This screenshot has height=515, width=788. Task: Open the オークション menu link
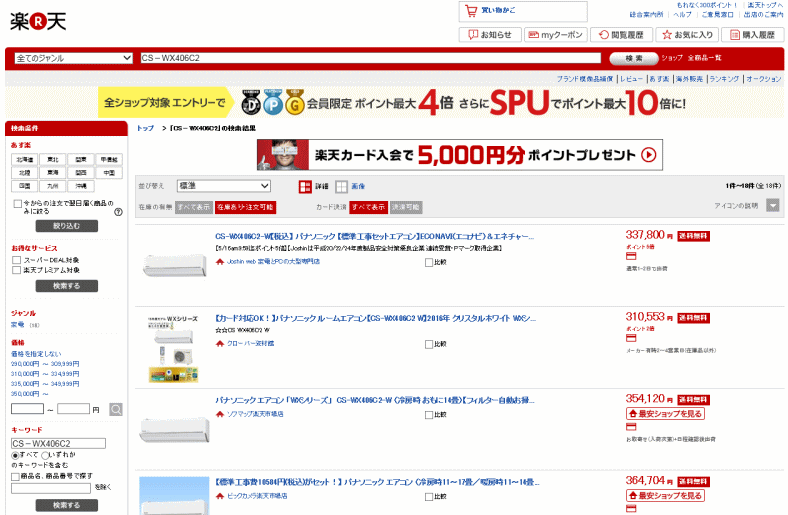763,79
